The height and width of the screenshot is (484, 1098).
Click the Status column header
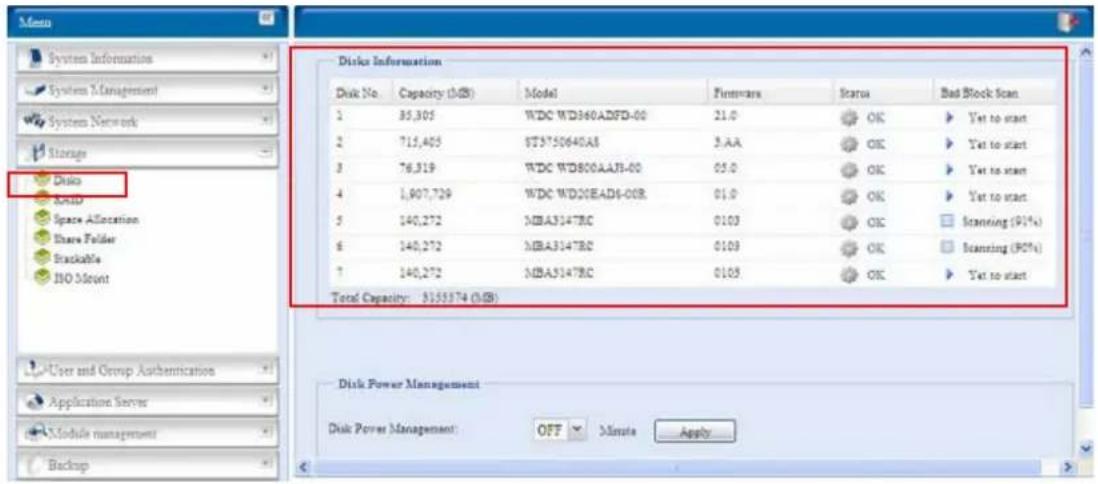[854, 92]
